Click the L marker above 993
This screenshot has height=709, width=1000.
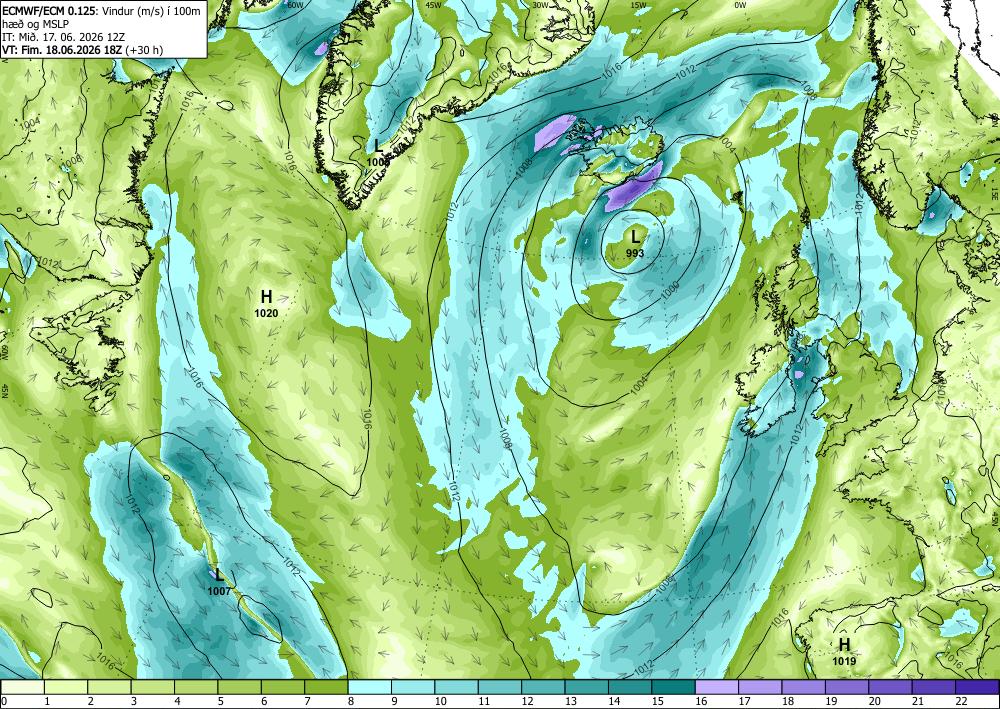[635, 237]
